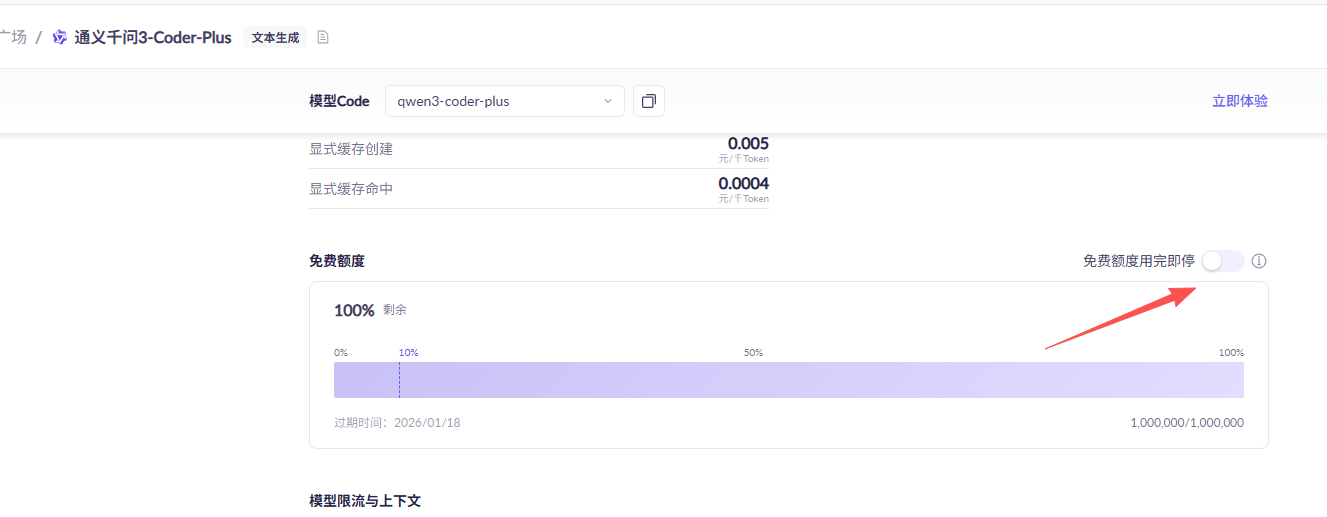The height and width of the screenshot is (517, 1327).
Task: Click the 文本生成 tag
Action: [x=275, y=38]
